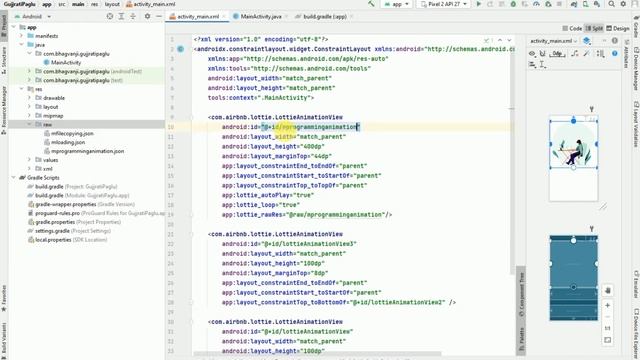Open the Component Tree side tab

(521, 294)
